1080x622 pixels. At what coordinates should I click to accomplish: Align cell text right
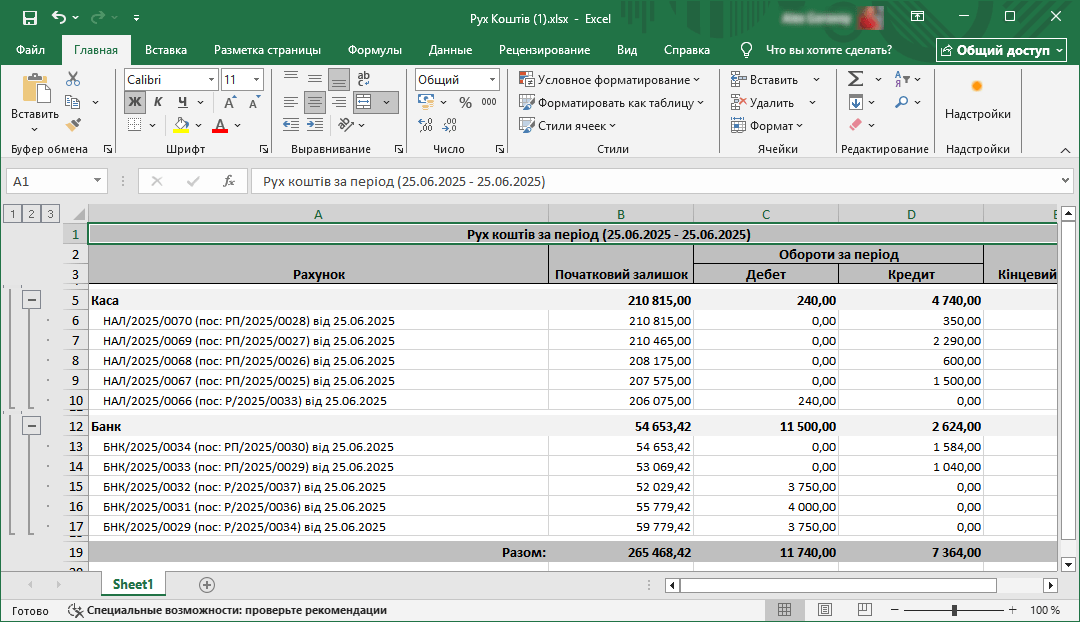click(339, 103)
